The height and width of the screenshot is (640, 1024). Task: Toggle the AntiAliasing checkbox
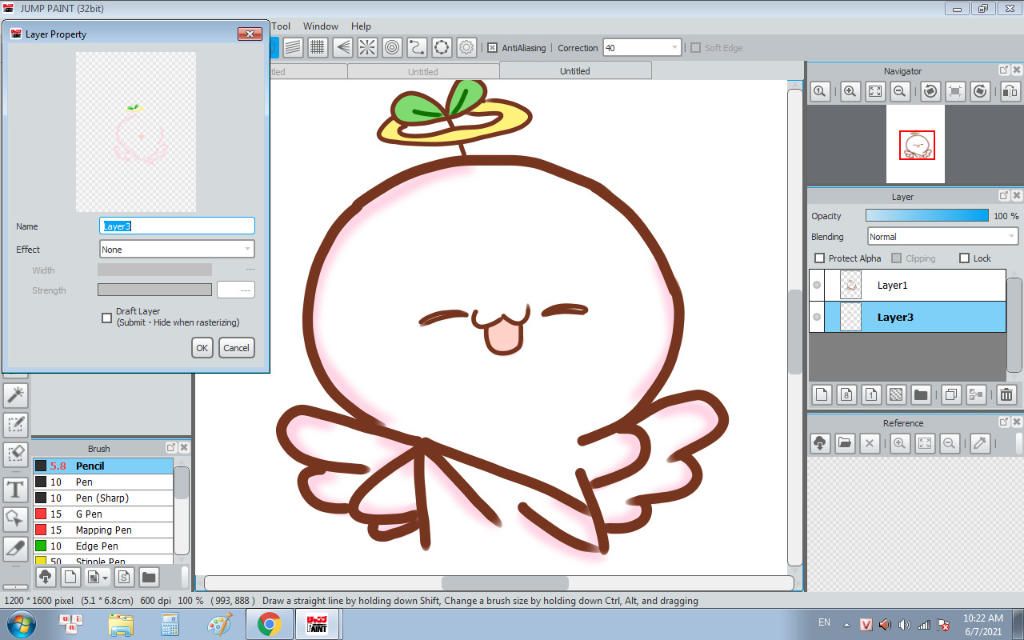click(x=492, y=48)
